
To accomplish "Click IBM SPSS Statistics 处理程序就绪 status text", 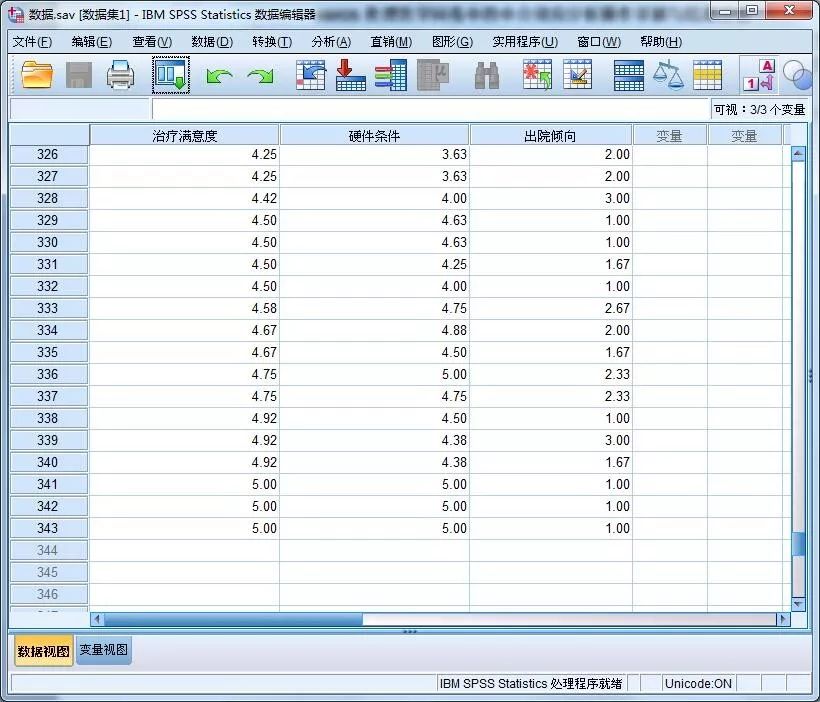I will pos(531,683).
